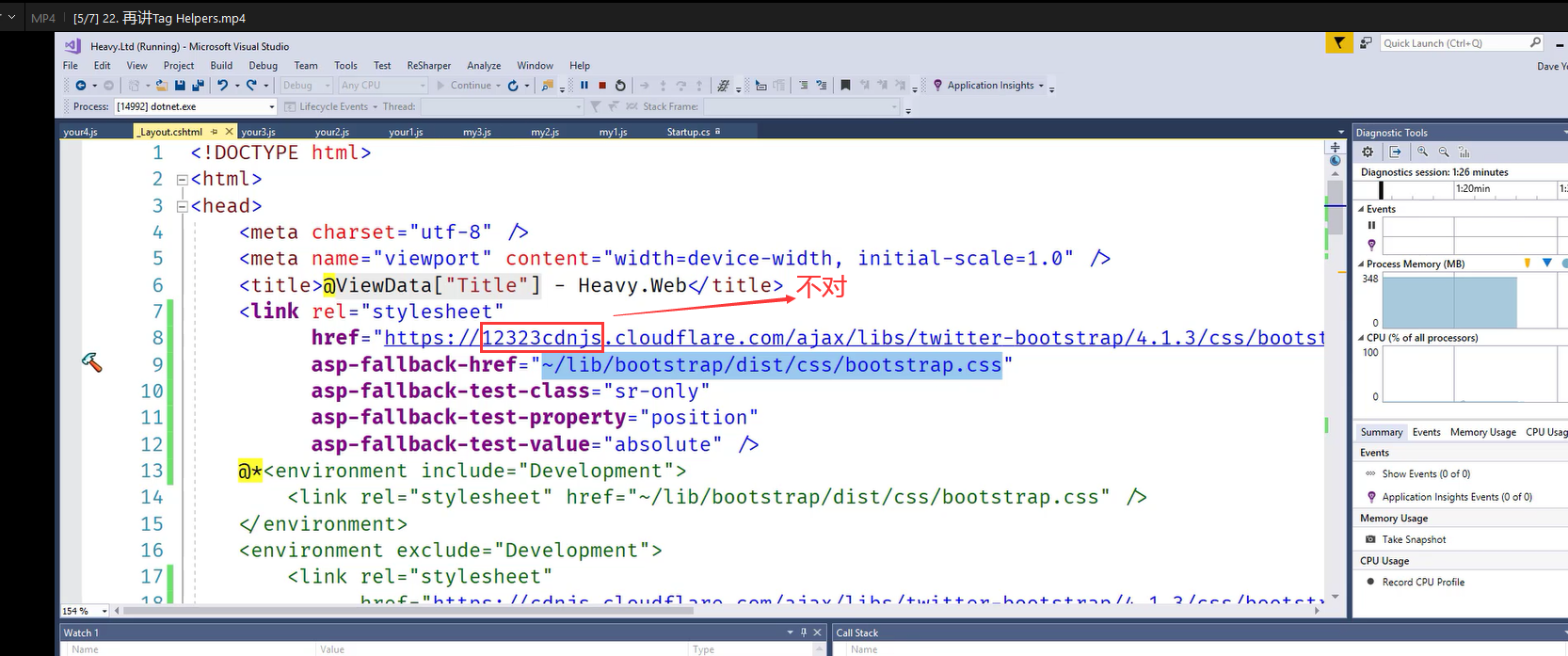Click the feedback person icon
This screenshot has width=1568, height=656.
coord(1366,43)
